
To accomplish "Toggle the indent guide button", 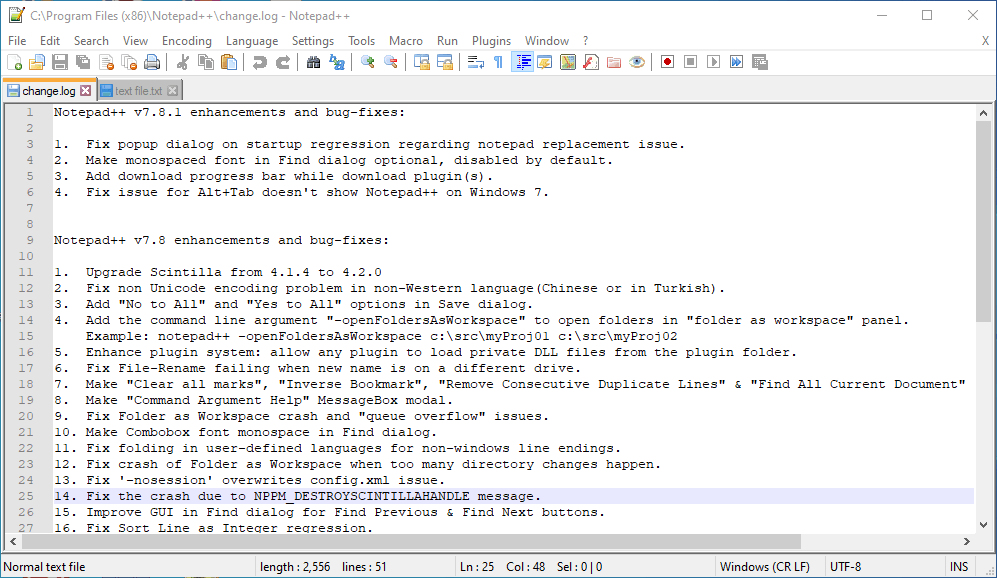I will [x=522, y=62].
